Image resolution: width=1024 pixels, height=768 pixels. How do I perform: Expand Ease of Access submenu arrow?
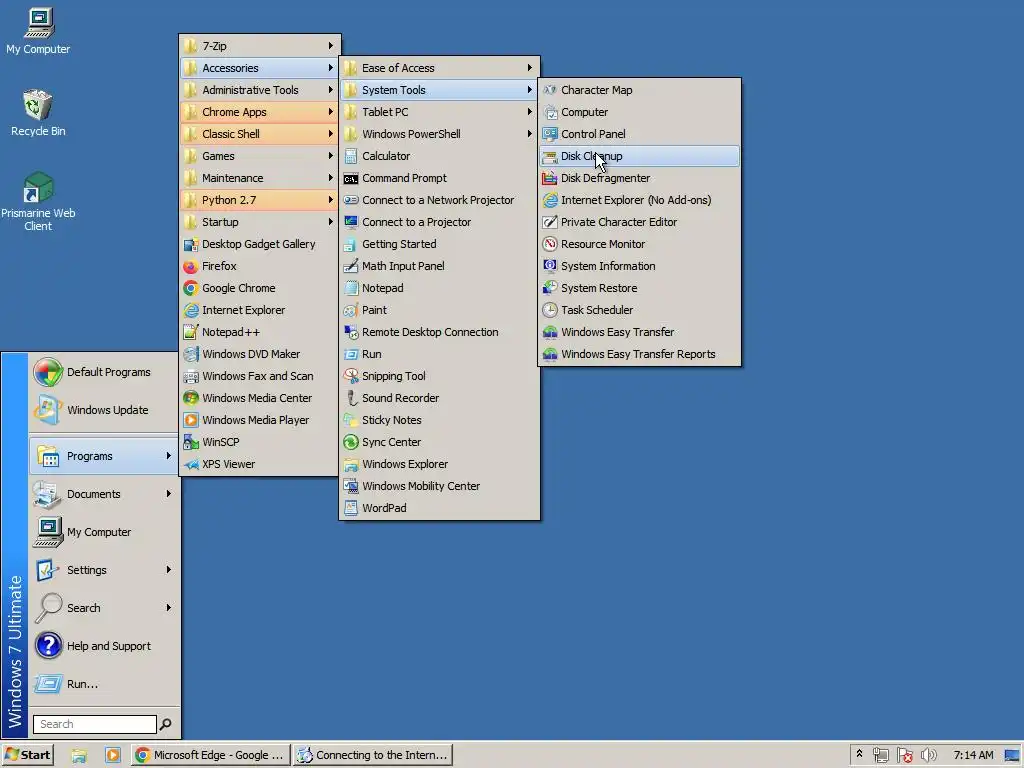pyautogui.click(x=530, y=68)
